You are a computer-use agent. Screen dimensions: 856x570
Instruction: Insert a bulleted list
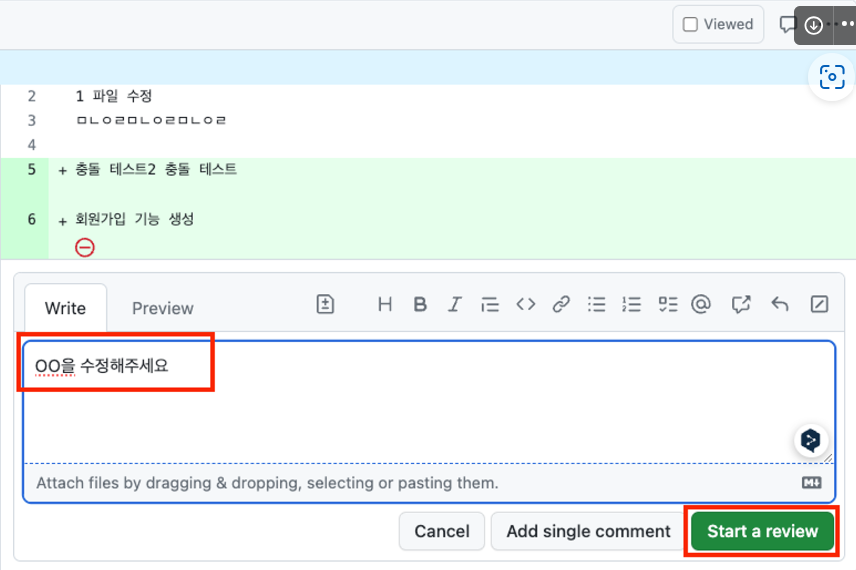click(x=596, y=304)
